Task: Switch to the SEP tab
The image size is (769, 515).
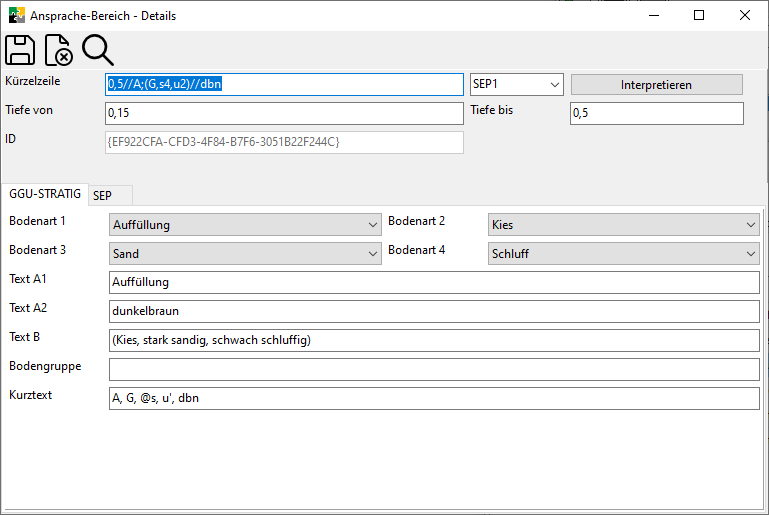Action: pyautogui.click(x=103, y=196)
